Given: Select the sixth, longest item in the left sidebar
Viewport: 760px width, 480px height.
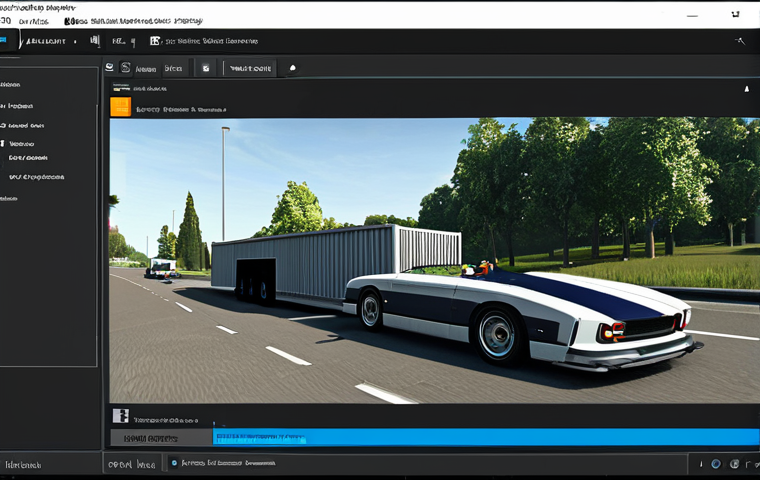Looking at the screenshot, I should (36, 177).
